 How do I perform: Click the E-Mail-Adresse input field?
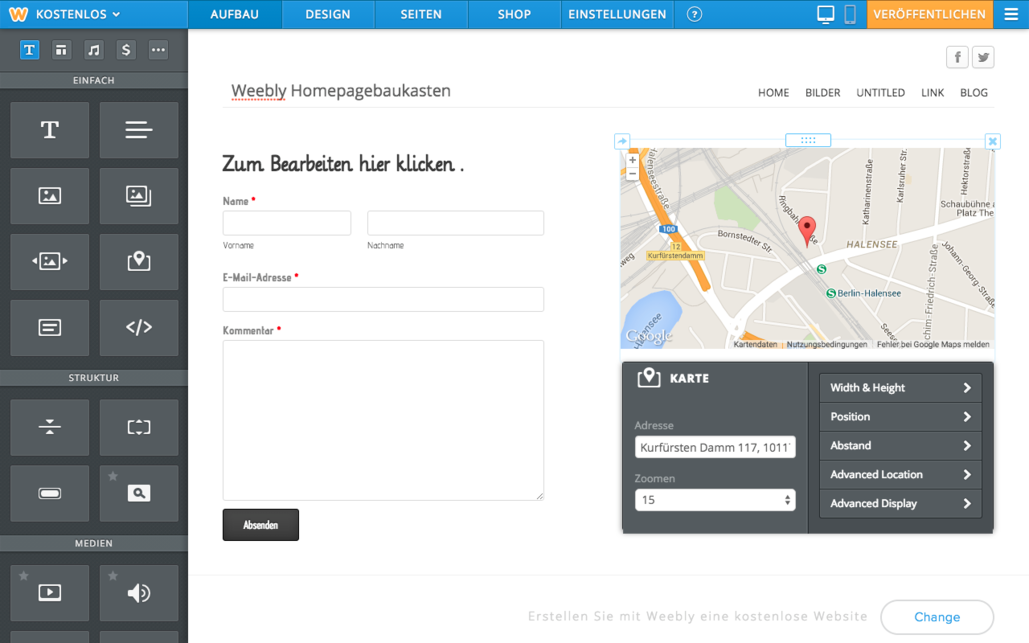(x=383, y=299)
